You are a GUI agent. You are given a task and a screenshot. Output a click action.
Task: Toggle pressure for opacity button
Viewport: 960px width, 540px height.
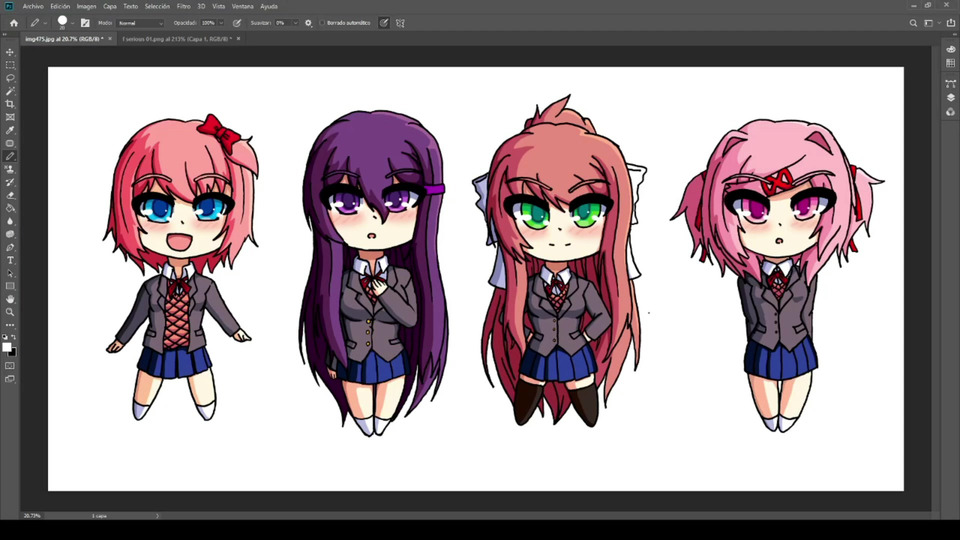coord(237,23)
